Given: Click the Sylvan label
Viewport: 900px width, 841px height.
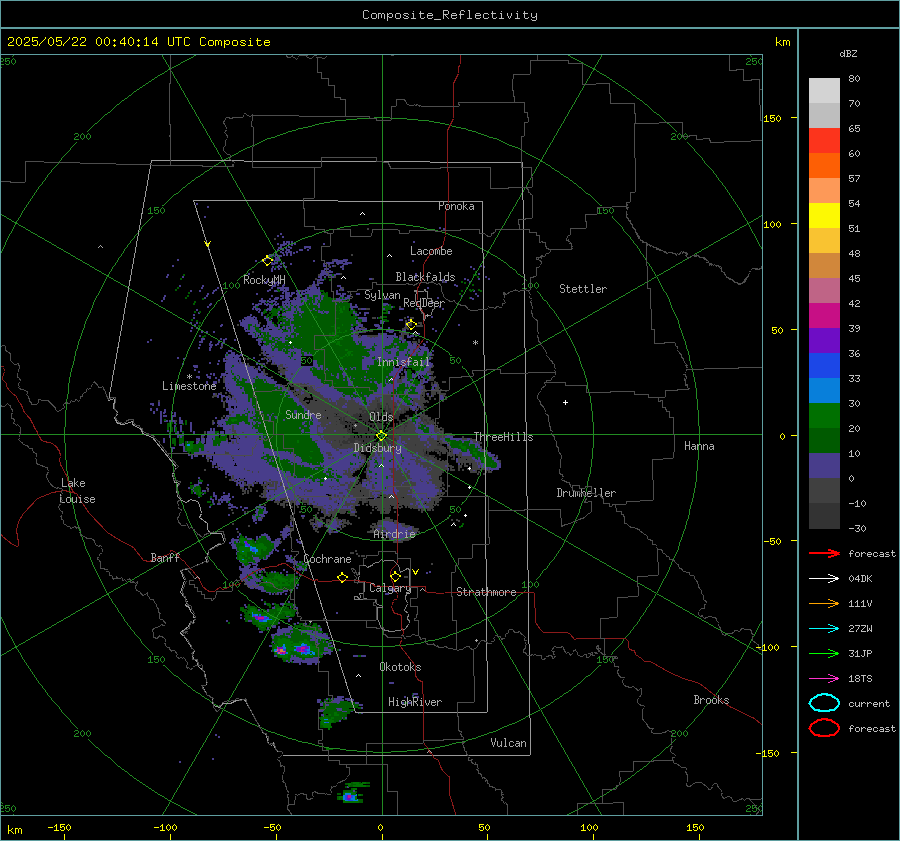Looking at the screenshot, I should point(382,296).
